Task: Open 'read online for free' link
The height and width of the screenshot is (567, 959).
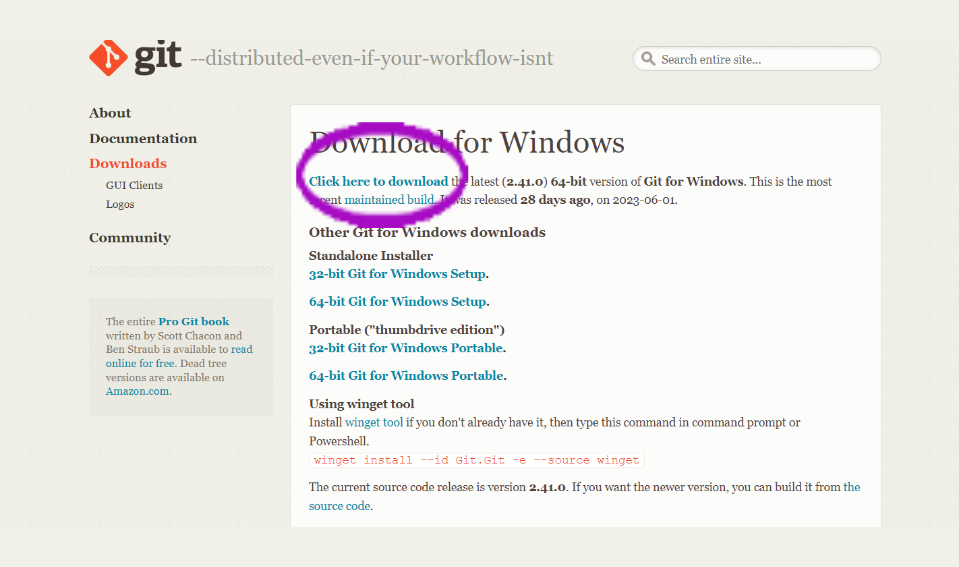Action: pos(179,356)
